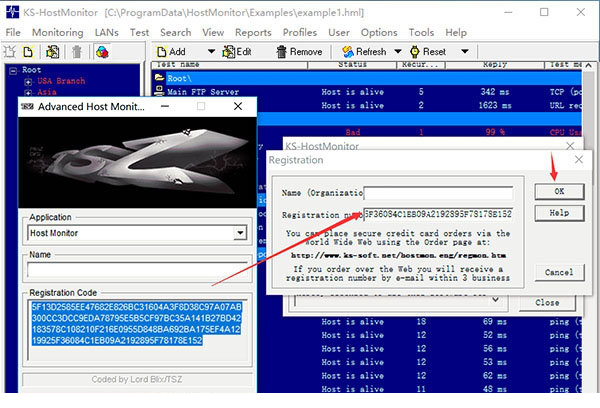
Task: Click the Refresh toolbar button
Action: tap(364, 52)
